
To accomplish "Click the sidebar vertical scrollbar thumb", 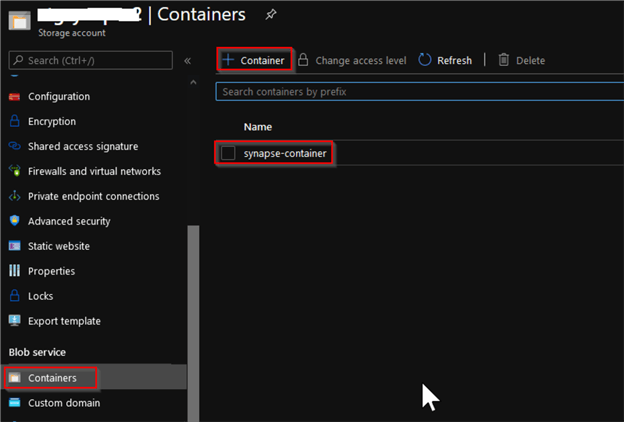I will click(193, 323).
